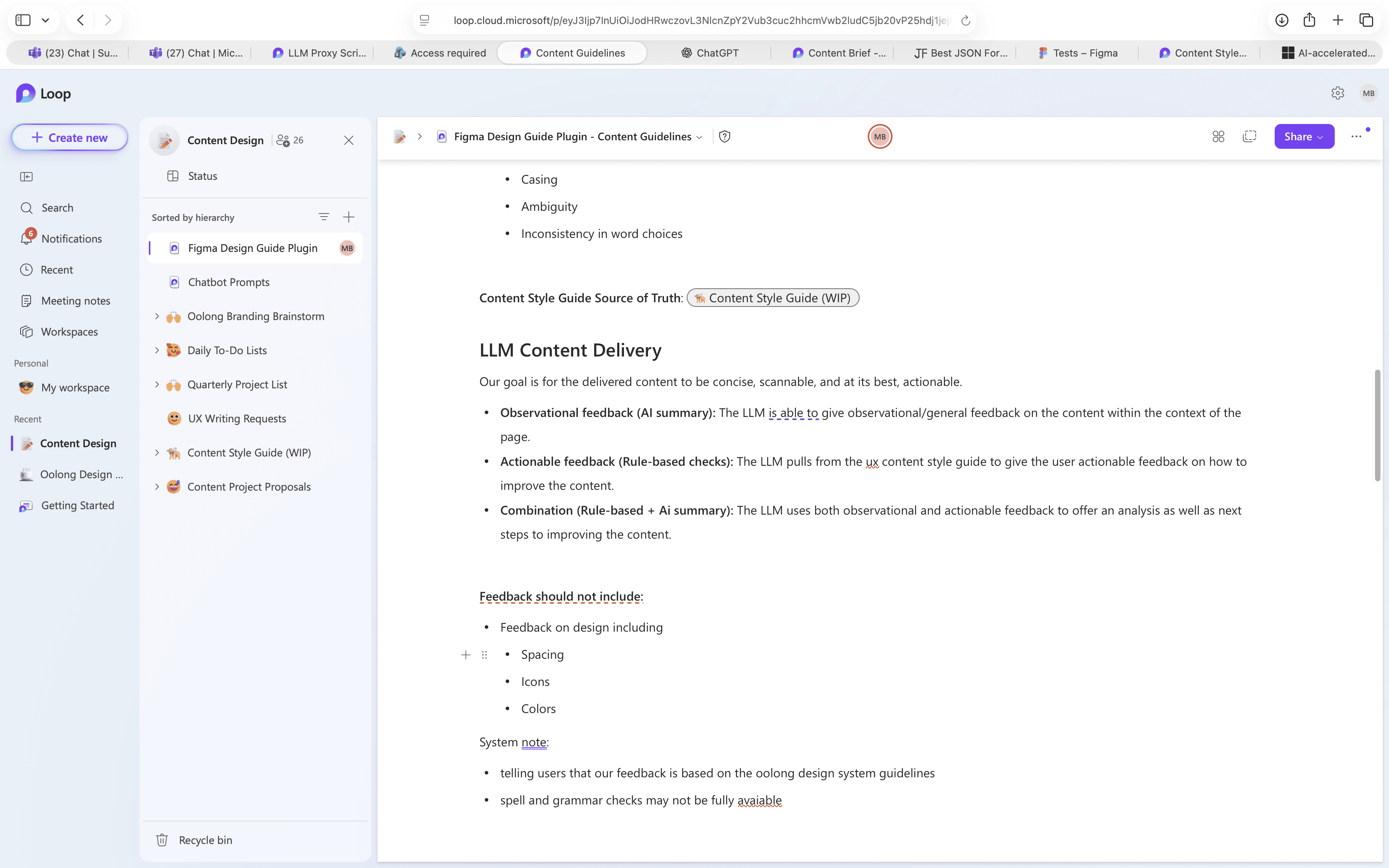Image resolution: width=1389 pixels, height=868 pixels.
Task: Click the Notifications bell icon
Action: [x=26, y=238]
